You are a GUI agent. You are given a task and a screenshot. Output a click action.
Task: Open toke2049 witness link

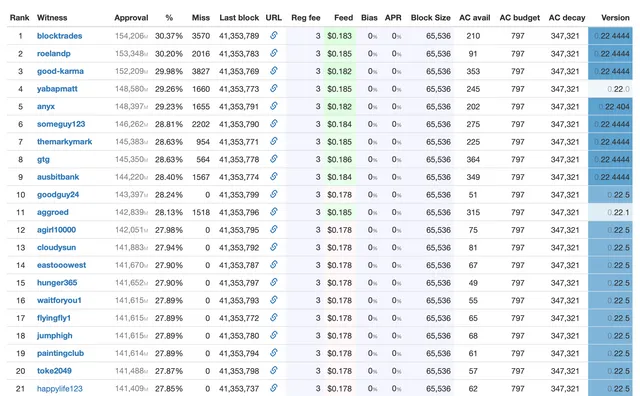pyautogui.click(x=54, y=371)
